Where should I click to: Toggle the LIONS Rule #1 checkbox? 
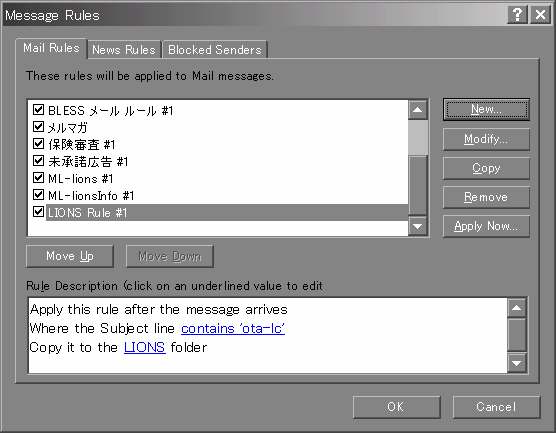coord(38,212)
